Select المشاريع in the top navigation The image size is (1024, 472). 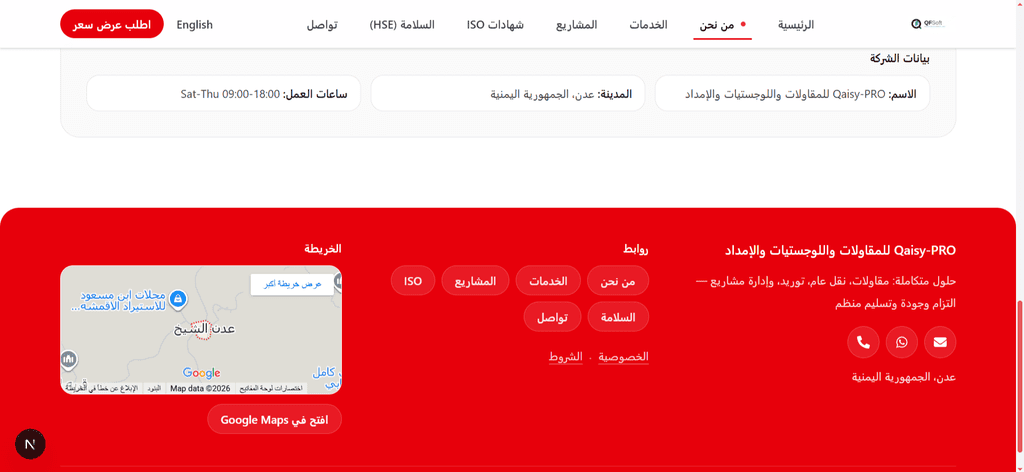click(x=577, y=25)
